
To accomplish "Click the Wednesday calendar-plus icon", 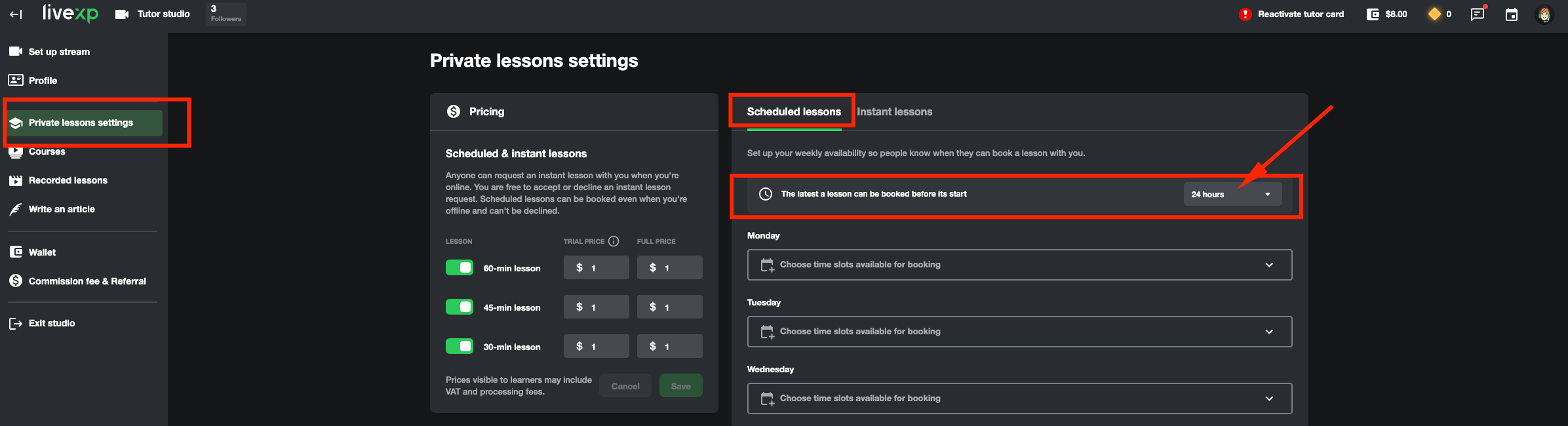I will [x=767, y=398].
